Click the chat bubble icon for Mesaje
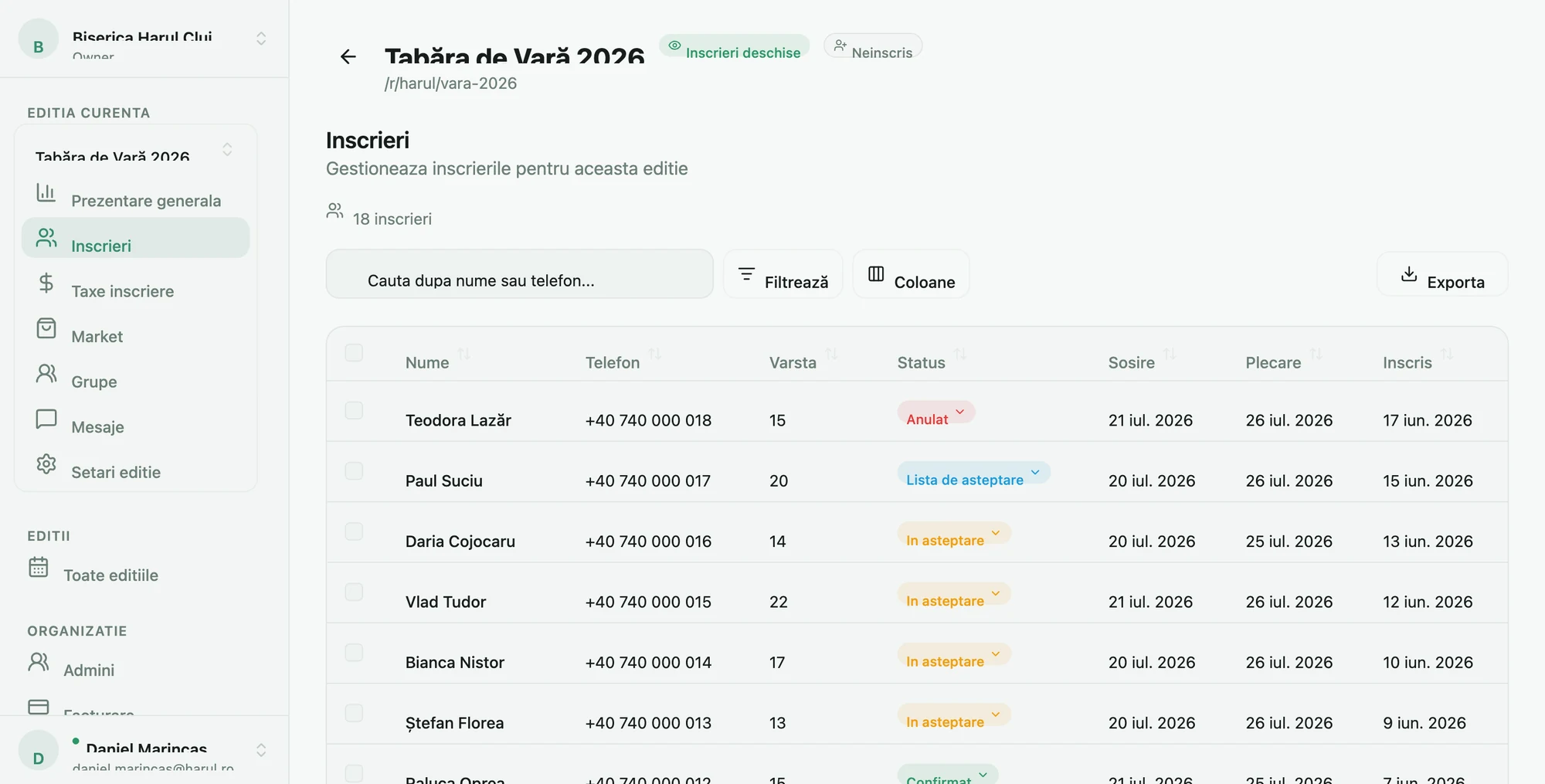 point(46,419)
